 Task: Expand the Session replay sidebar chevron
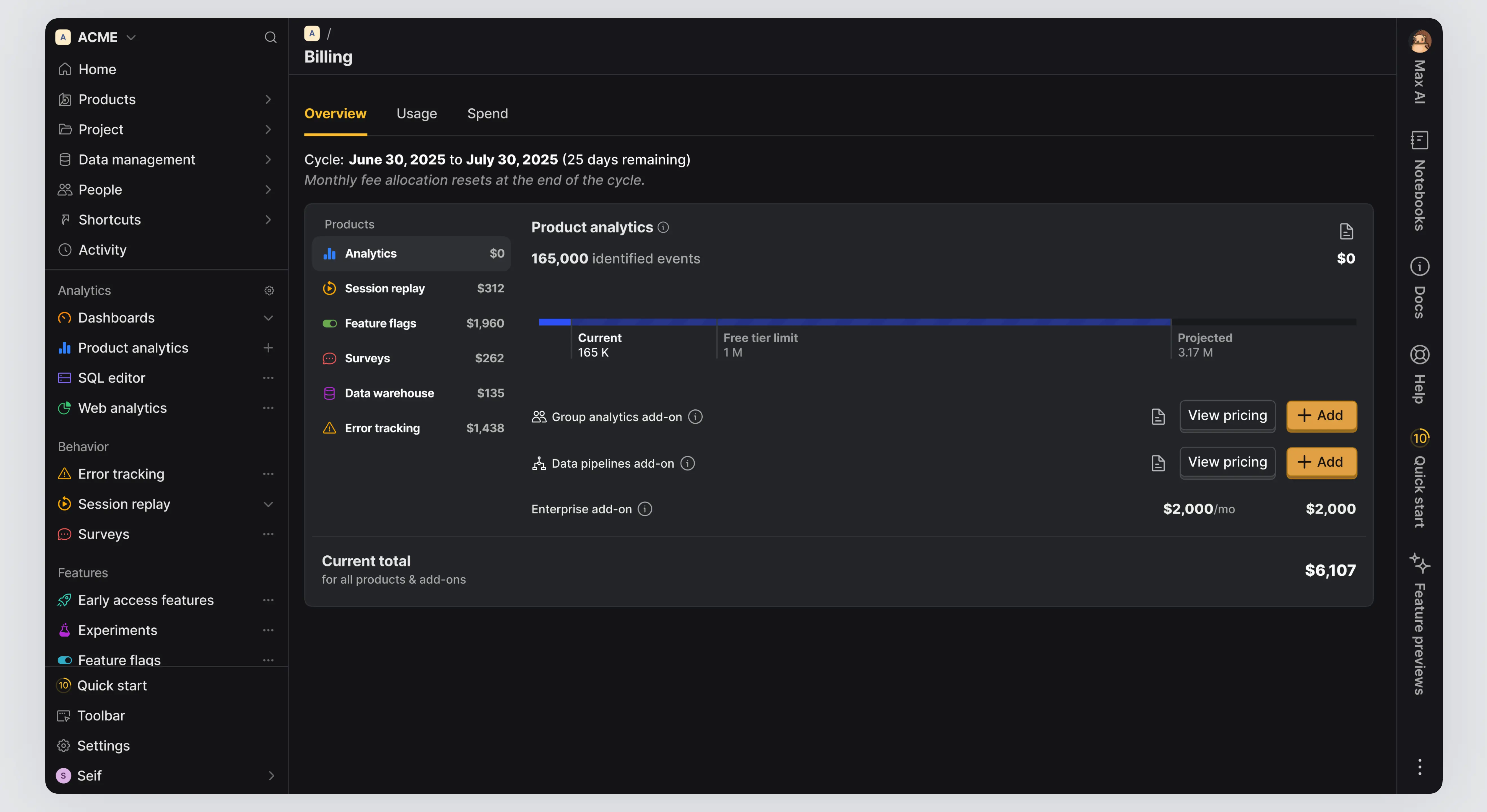[x=269, y=504]
